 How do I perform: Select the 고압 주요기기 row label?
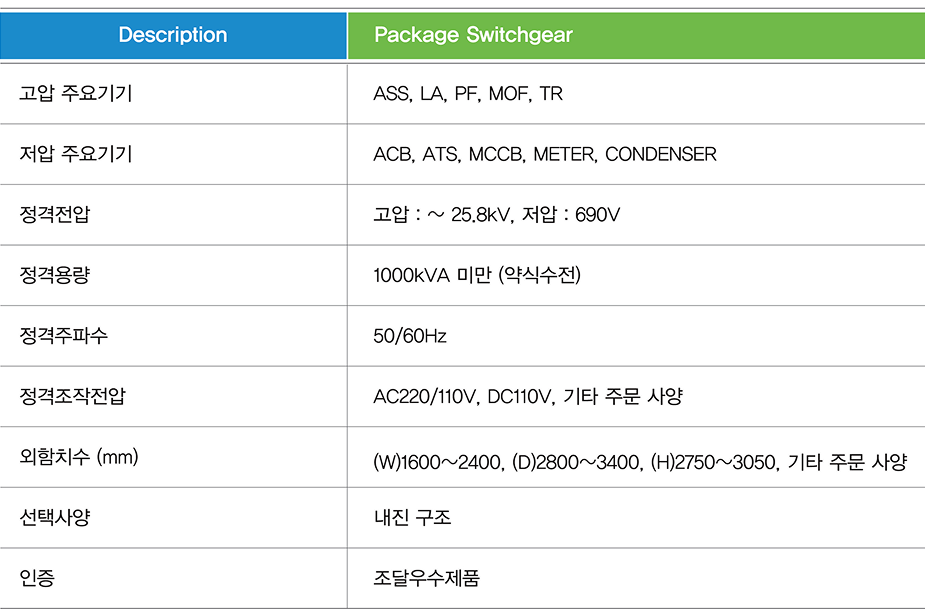point(76,94)
